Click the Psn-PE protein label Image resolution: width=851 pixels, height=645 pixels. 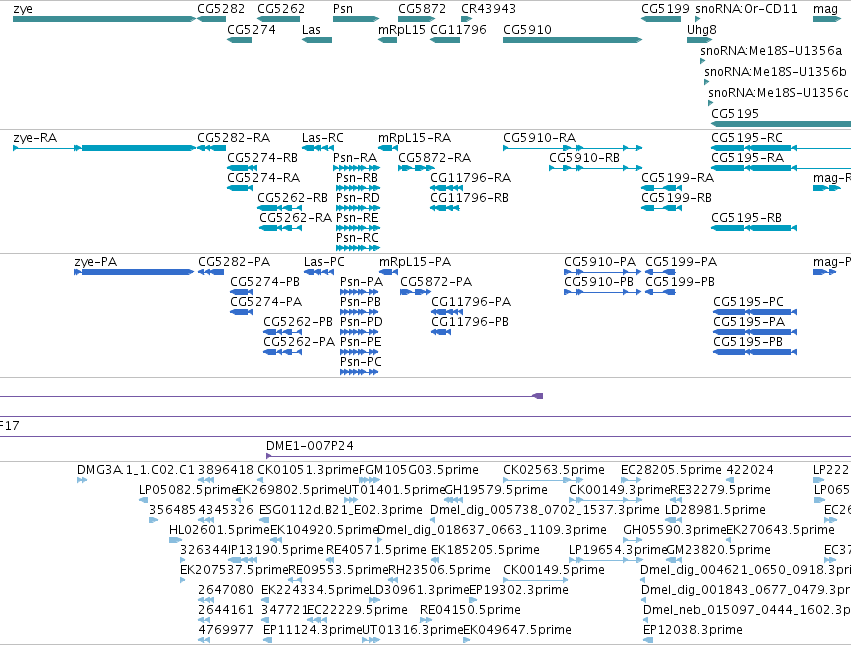[361, 342]
